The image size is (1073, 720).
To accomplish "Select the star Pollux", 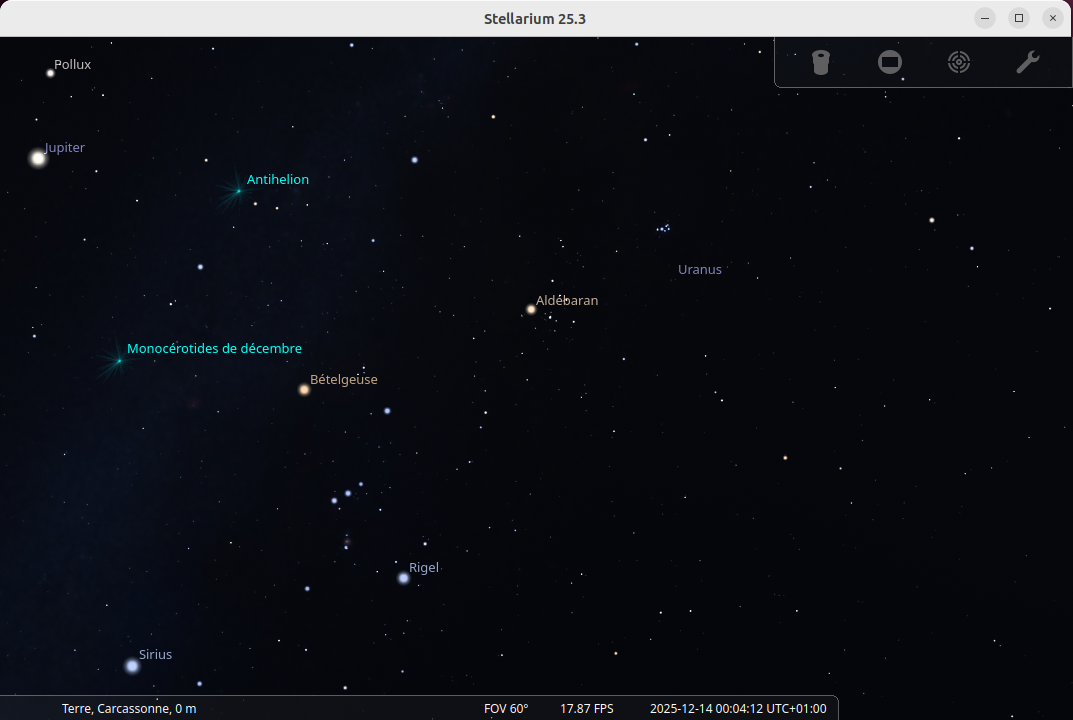I will click(49, 72).
